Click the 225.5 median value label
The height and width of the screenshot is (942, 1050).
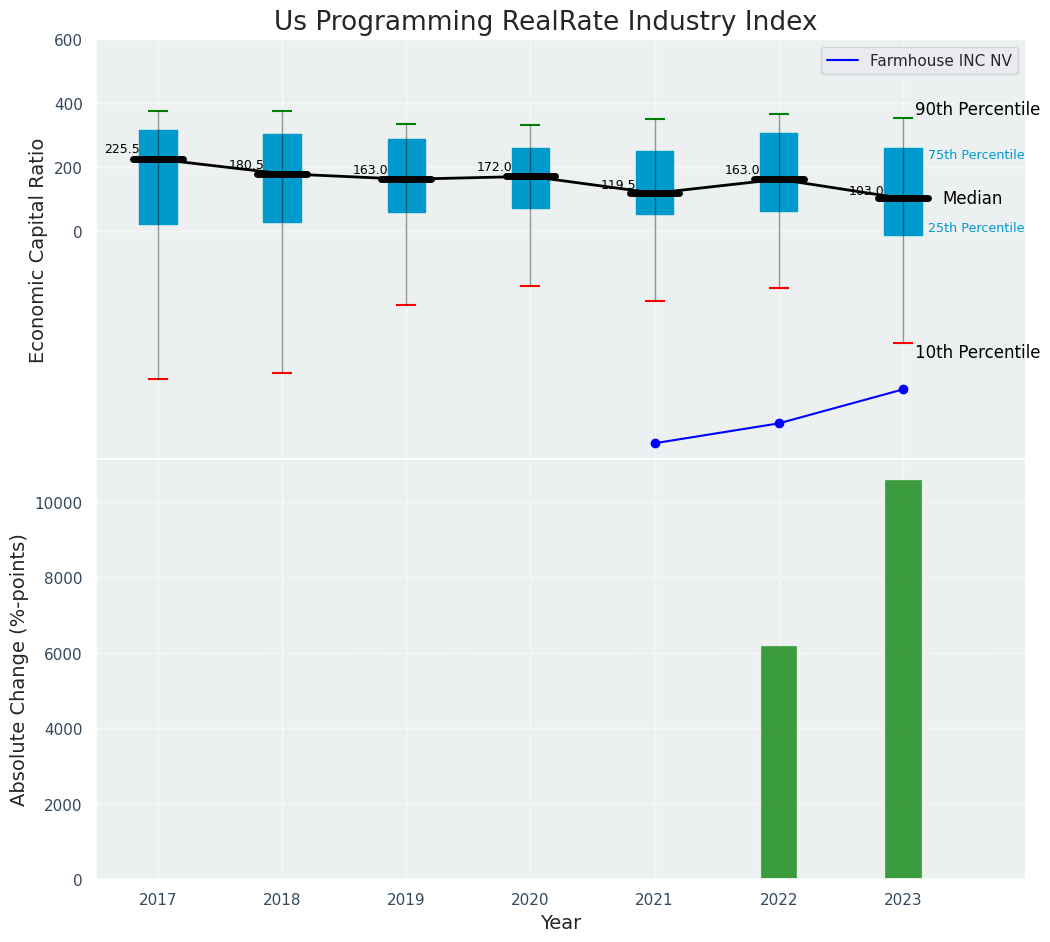(122, 149)
